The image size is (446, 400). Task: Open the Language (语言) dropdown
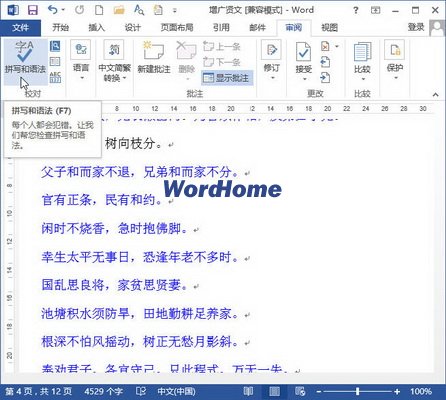(81, 60)
